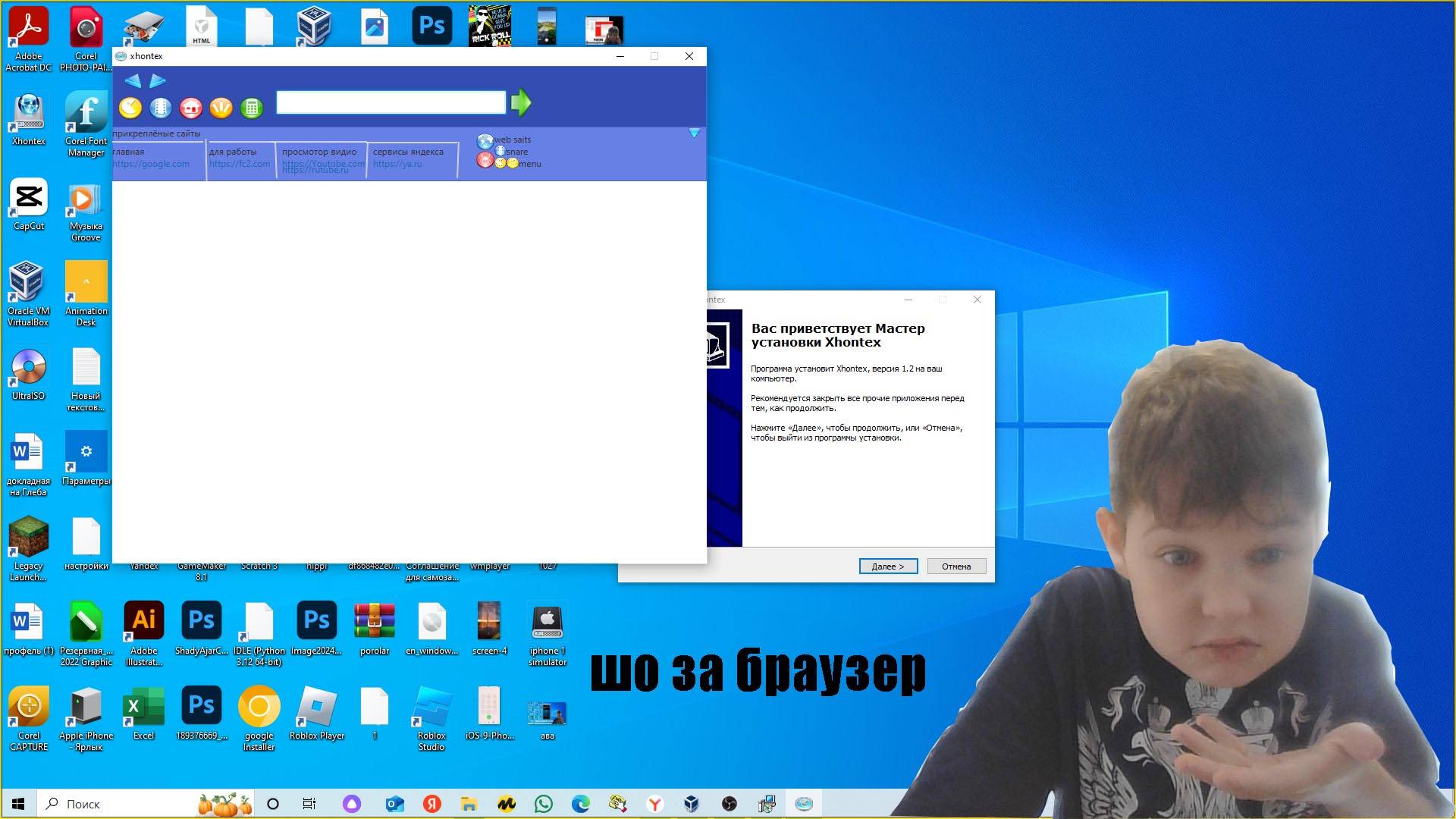Select the Adobe Acrobat DC desktop icon
This screenshot has height=819, width=1456.
pyautogui.click(x=29, y=39)
